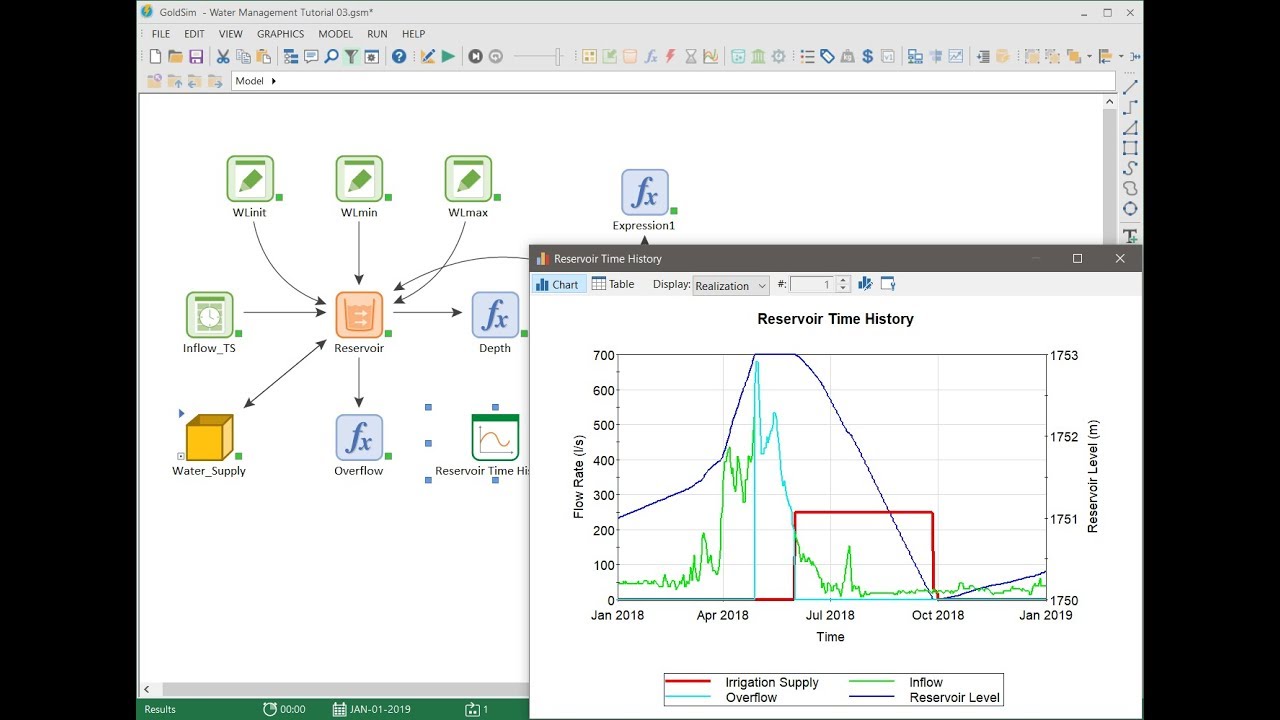This screenshot has height=720, width=1280.
Task: Run the model with green play button
Action: (448, 57)
